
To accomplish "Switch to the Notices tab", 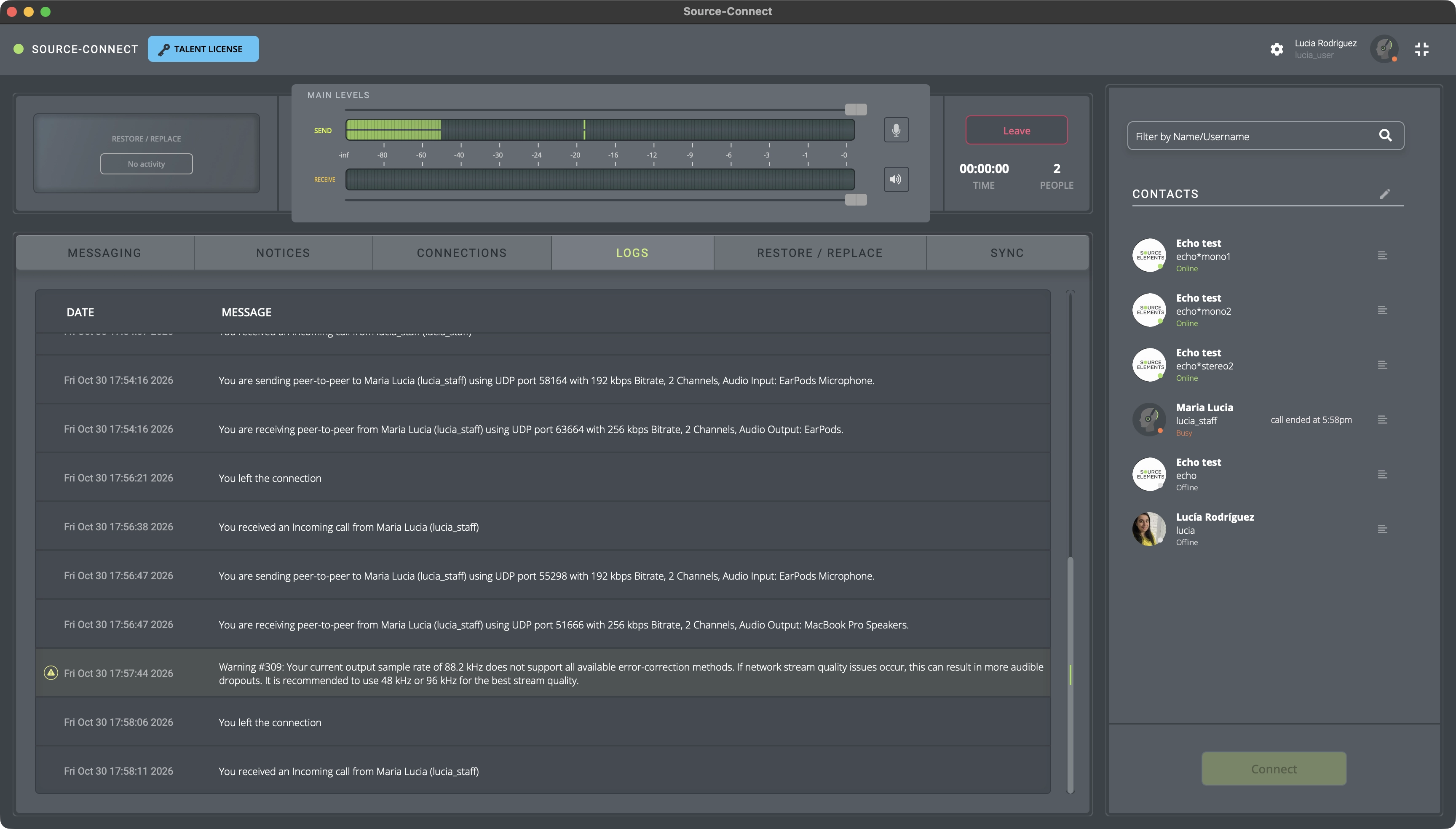I will click(x=283, y=253).
